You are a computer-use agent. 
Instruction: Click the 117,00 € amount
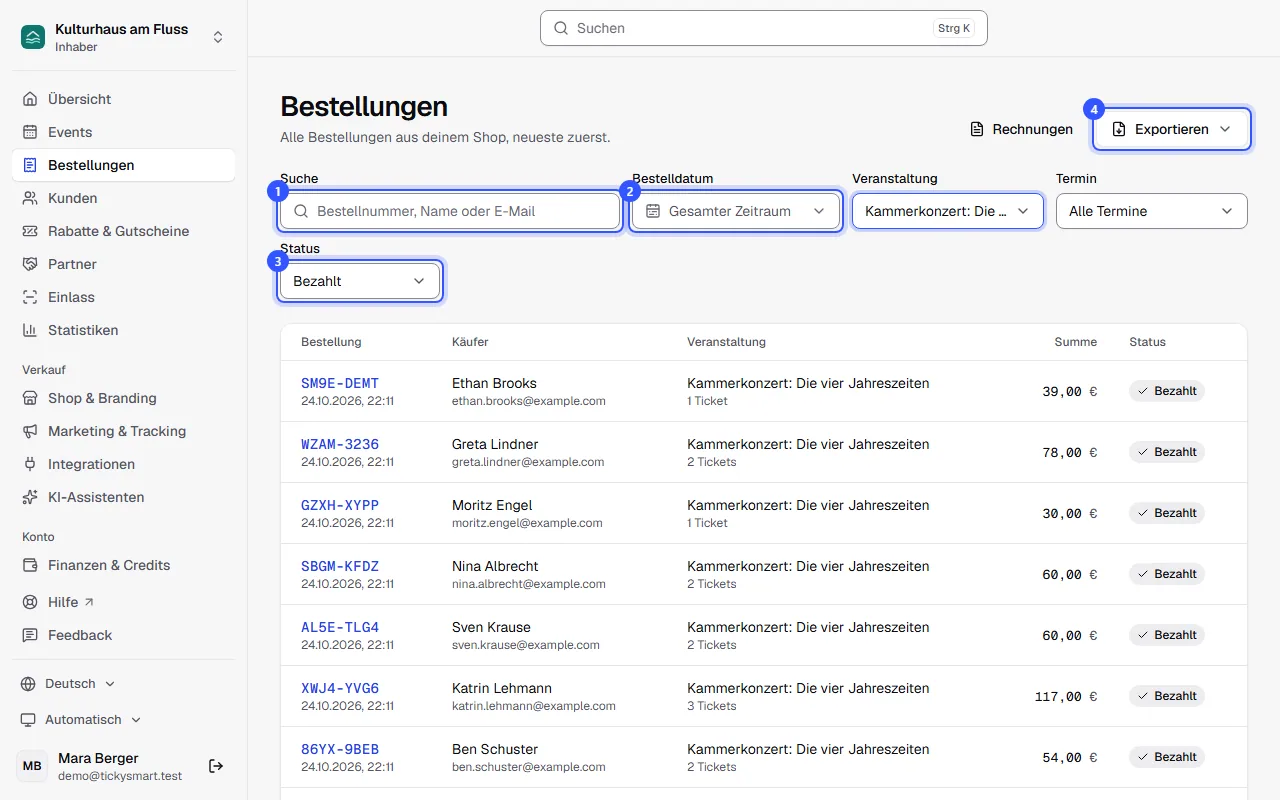click(1066, 697)
